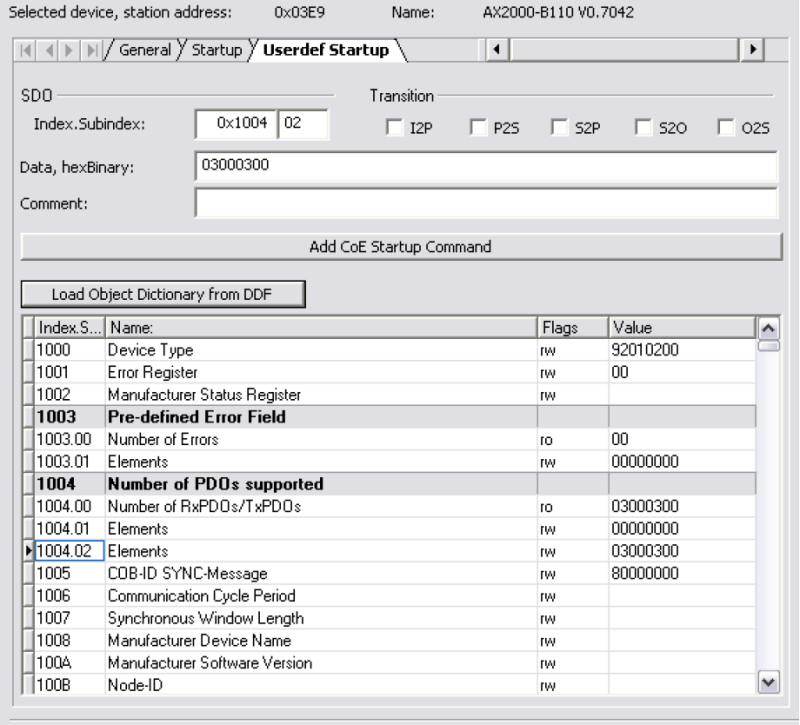This screenshot has height=725, width=800.
Task: Enable the P2S transition checkbox
Action: (478, 127)
